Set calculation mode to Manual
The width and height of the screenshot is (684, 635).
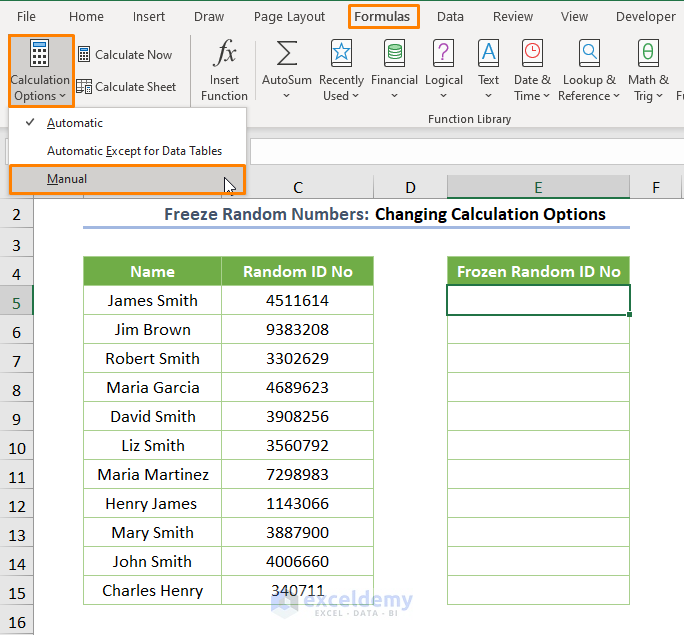67,179
